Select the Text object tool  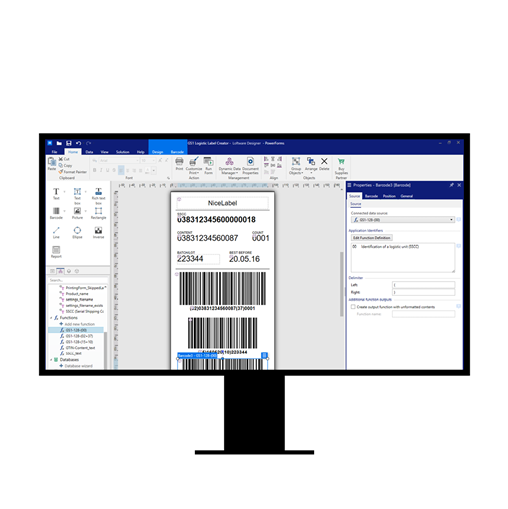click(56, 193)
